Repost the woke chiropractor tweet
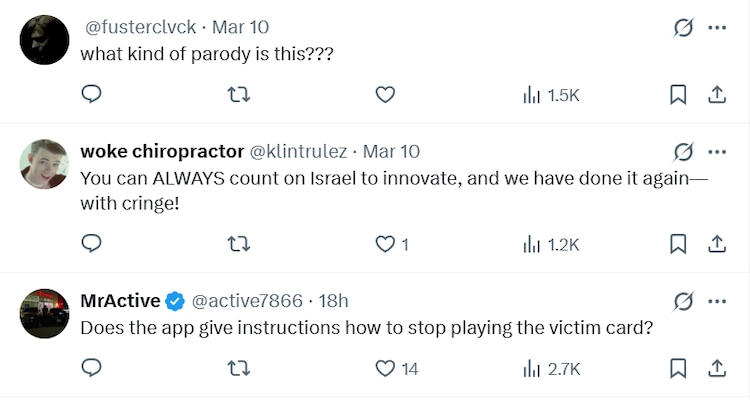 (x=238, y=243)
